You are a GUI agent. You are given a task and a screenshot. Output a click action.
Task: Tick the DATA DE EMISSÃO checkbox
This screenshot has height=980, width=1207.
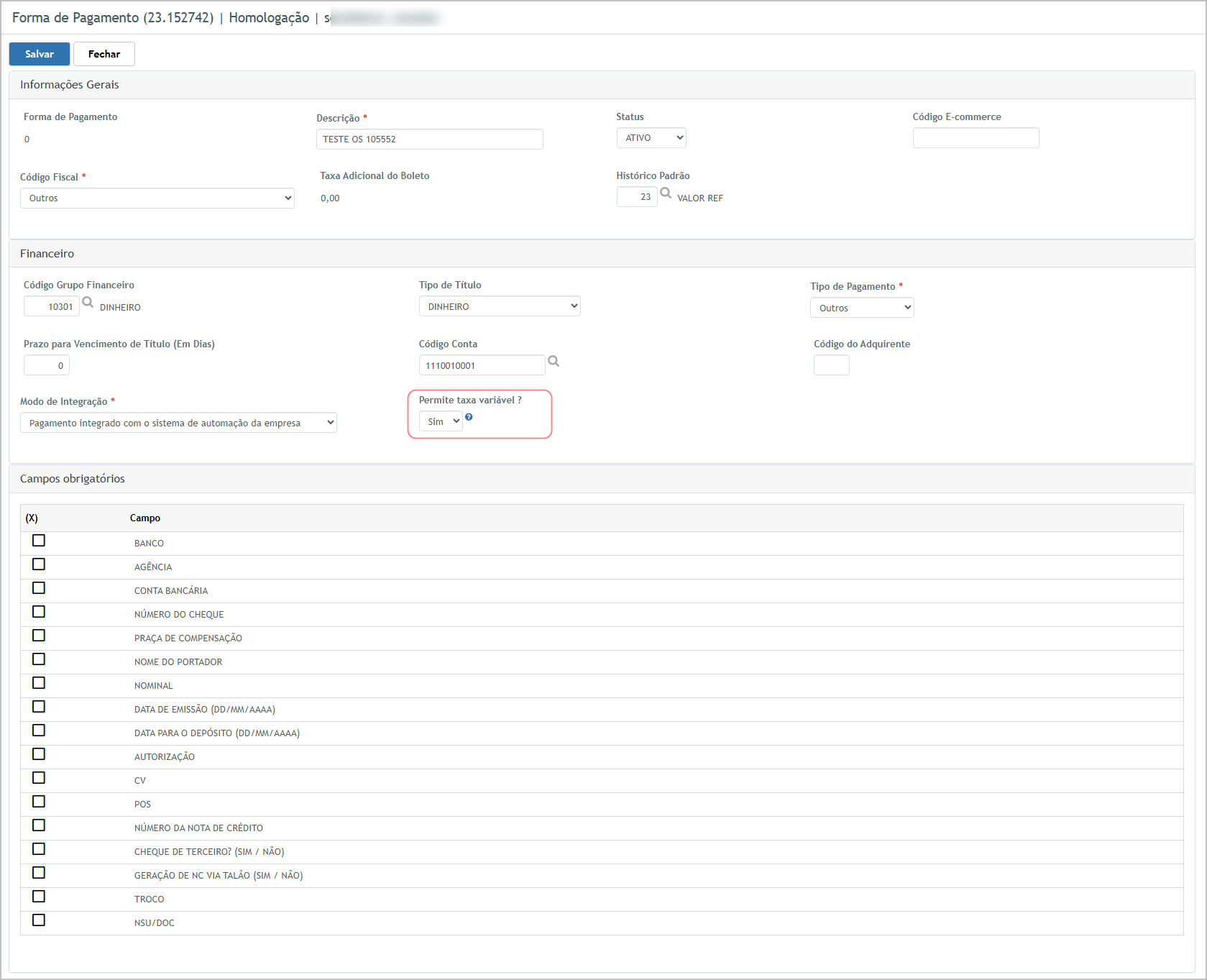tap(39, 707)
